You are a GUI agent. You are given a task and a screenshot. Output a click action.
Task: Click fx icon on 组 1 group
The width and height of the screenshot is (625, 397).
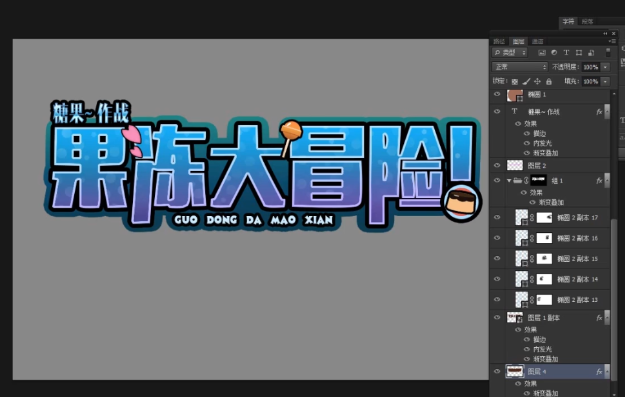(x=599, y=181)
